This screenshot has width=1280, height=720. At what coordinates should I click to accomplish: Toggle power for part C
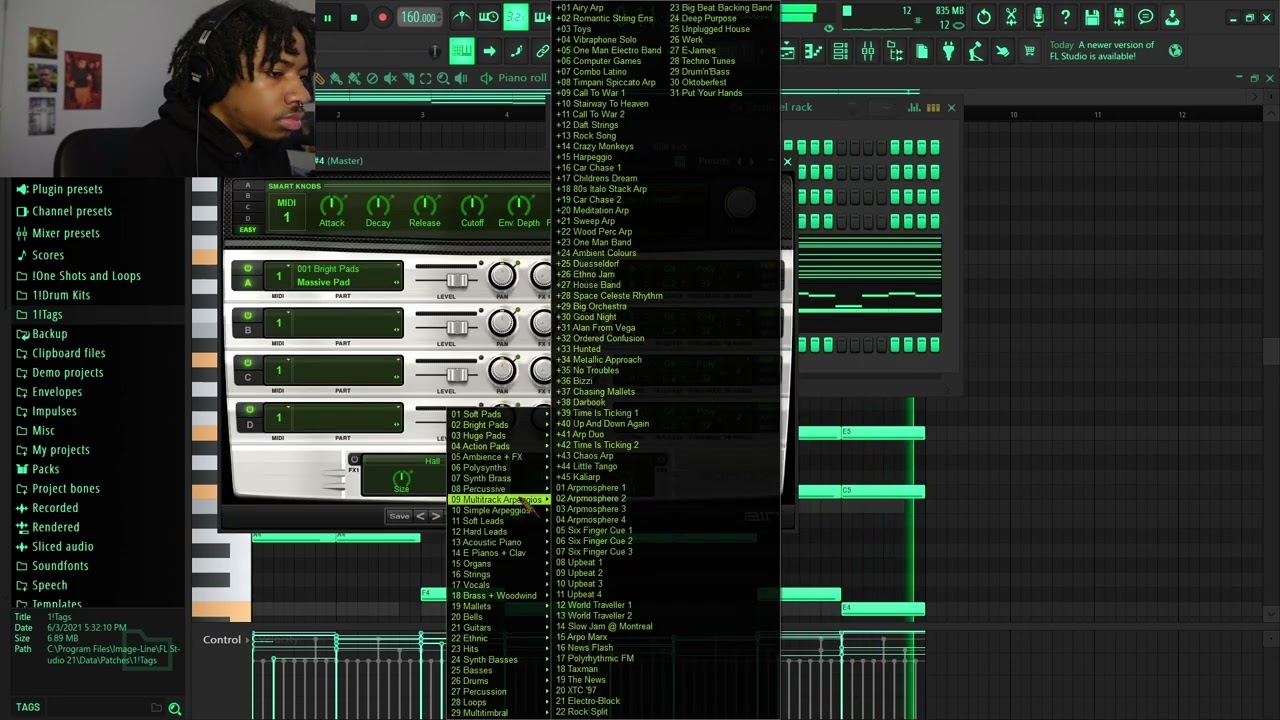(247, 362)
